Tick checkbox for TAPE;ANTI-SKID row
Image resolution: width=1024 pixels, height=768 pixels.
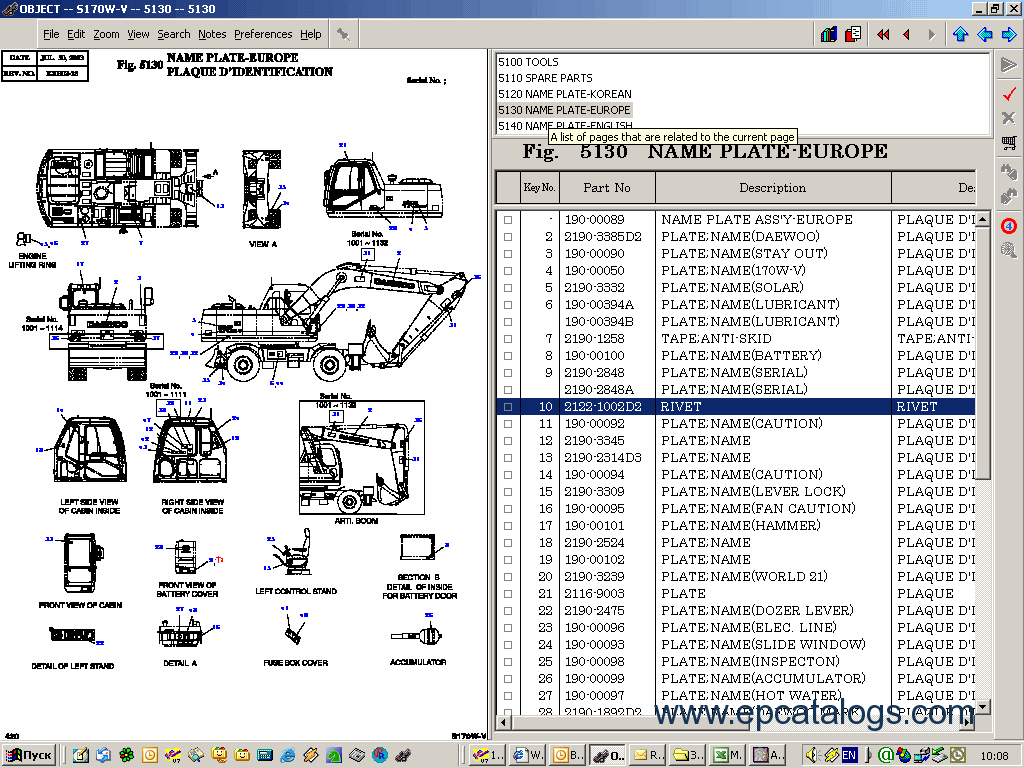(508, 339)
